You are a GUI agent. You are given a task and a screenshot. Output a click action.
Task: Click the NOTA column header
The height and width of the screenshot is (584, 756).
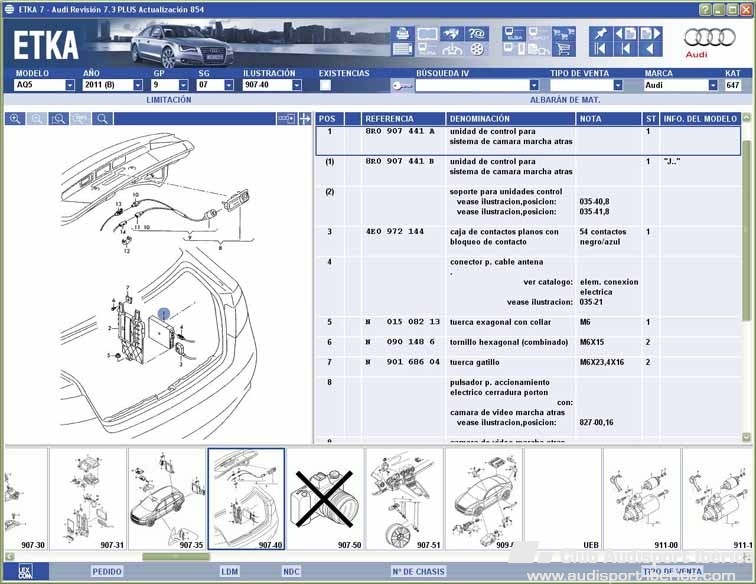[608, 119]
